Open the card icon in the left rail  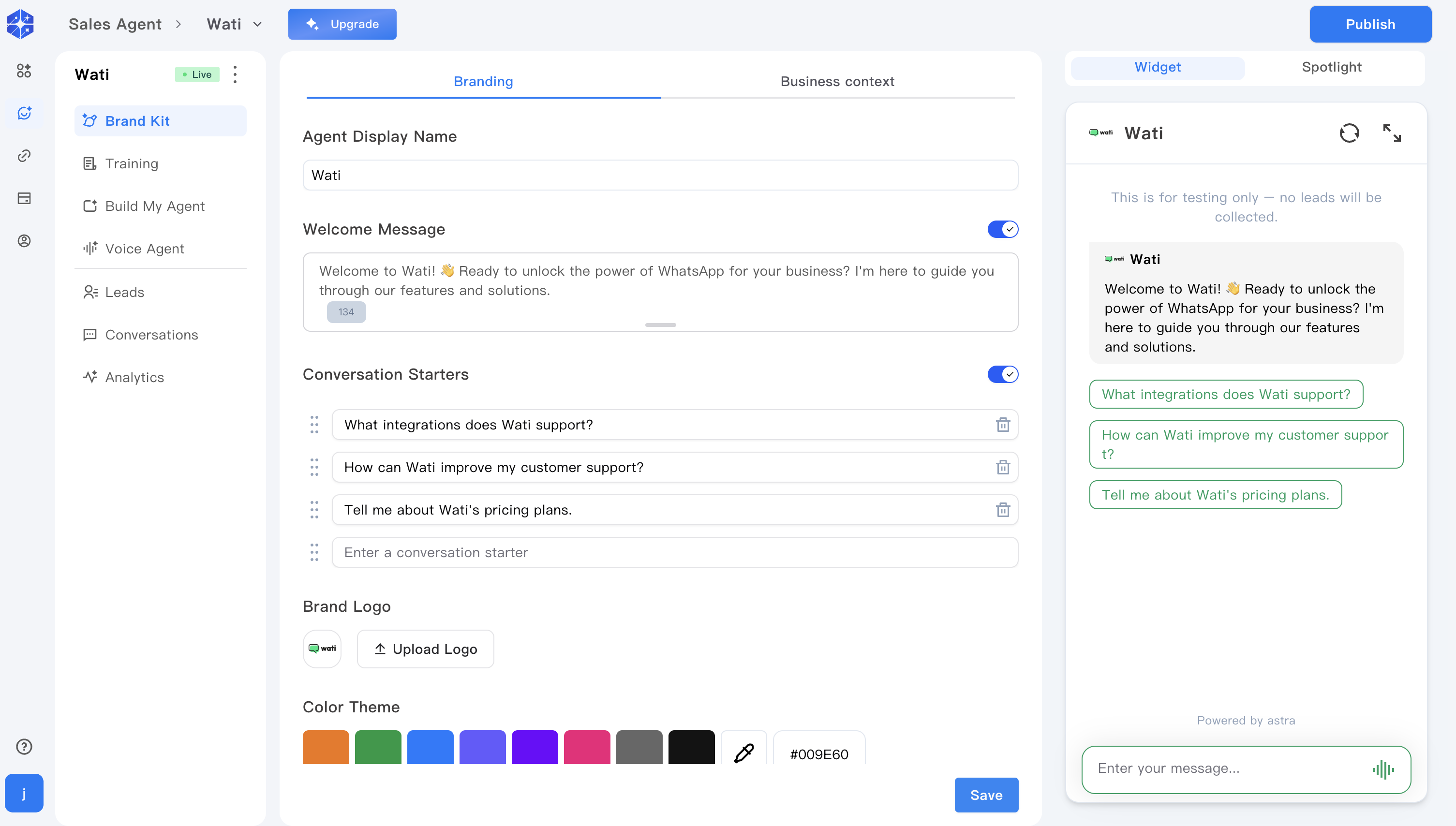(x=24, y=198)
